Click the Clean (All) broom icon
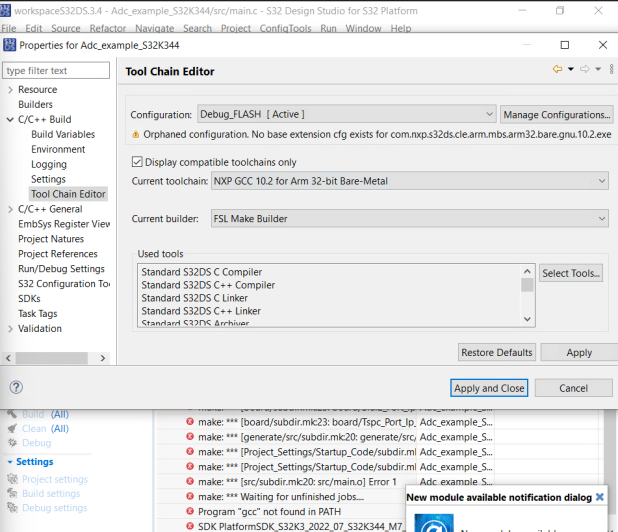 (12, 428)
